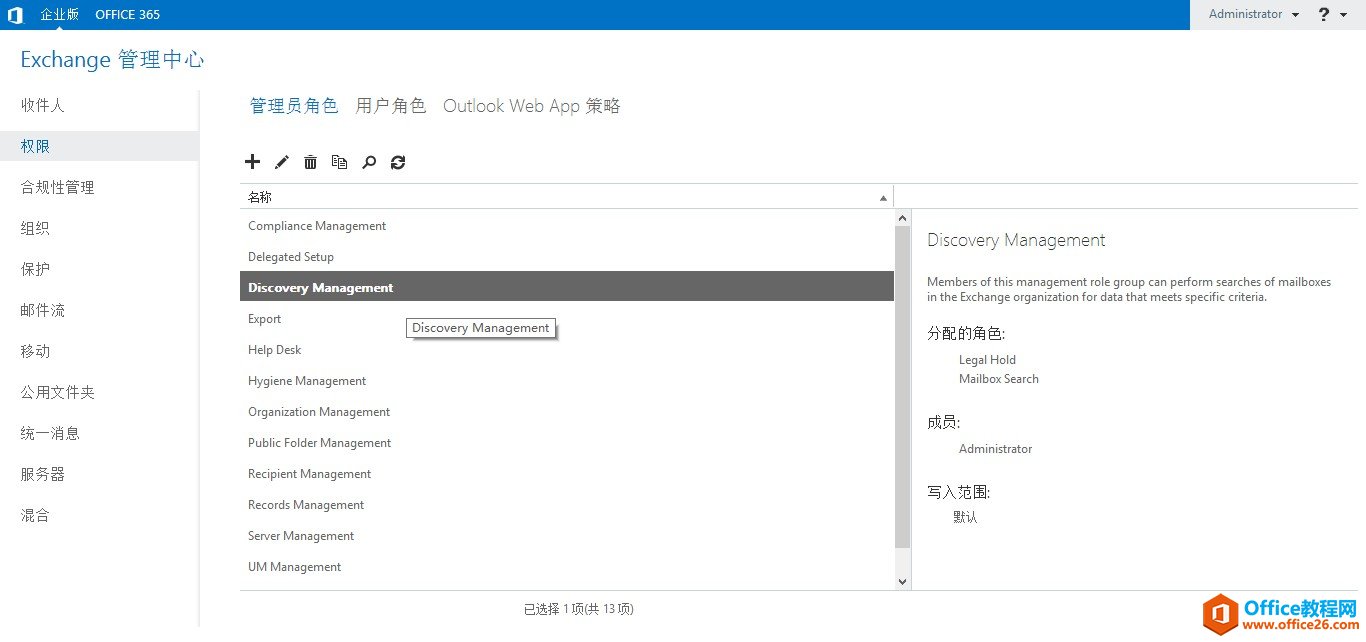Select the Help Desk role group

tap(274, 349)
